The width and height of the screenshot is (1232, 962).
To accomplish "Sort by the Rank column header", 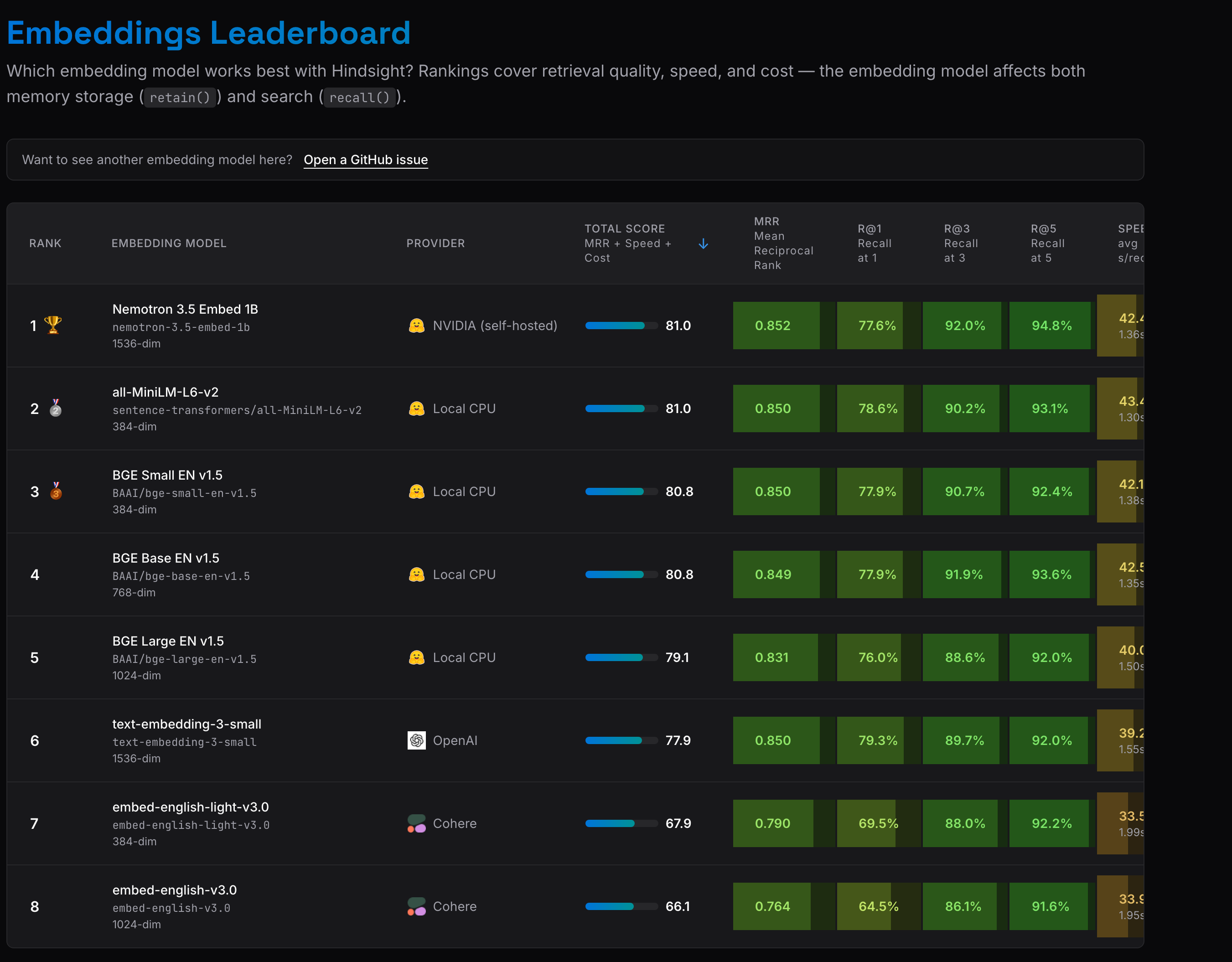I will click(x=45, y=243).
